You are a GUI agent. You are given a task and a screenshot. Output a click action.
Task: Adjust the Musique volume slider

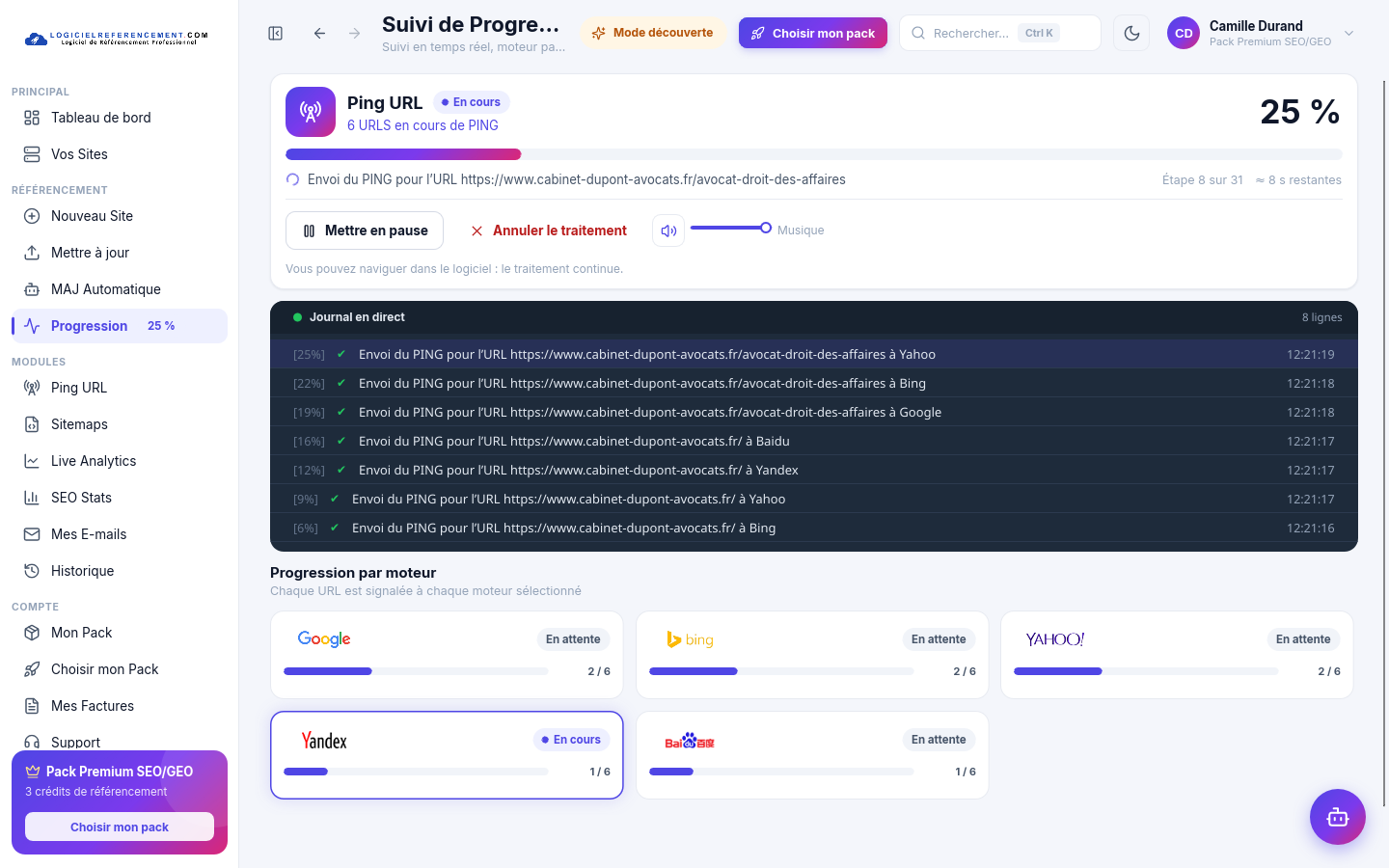(x=730, y=229)
